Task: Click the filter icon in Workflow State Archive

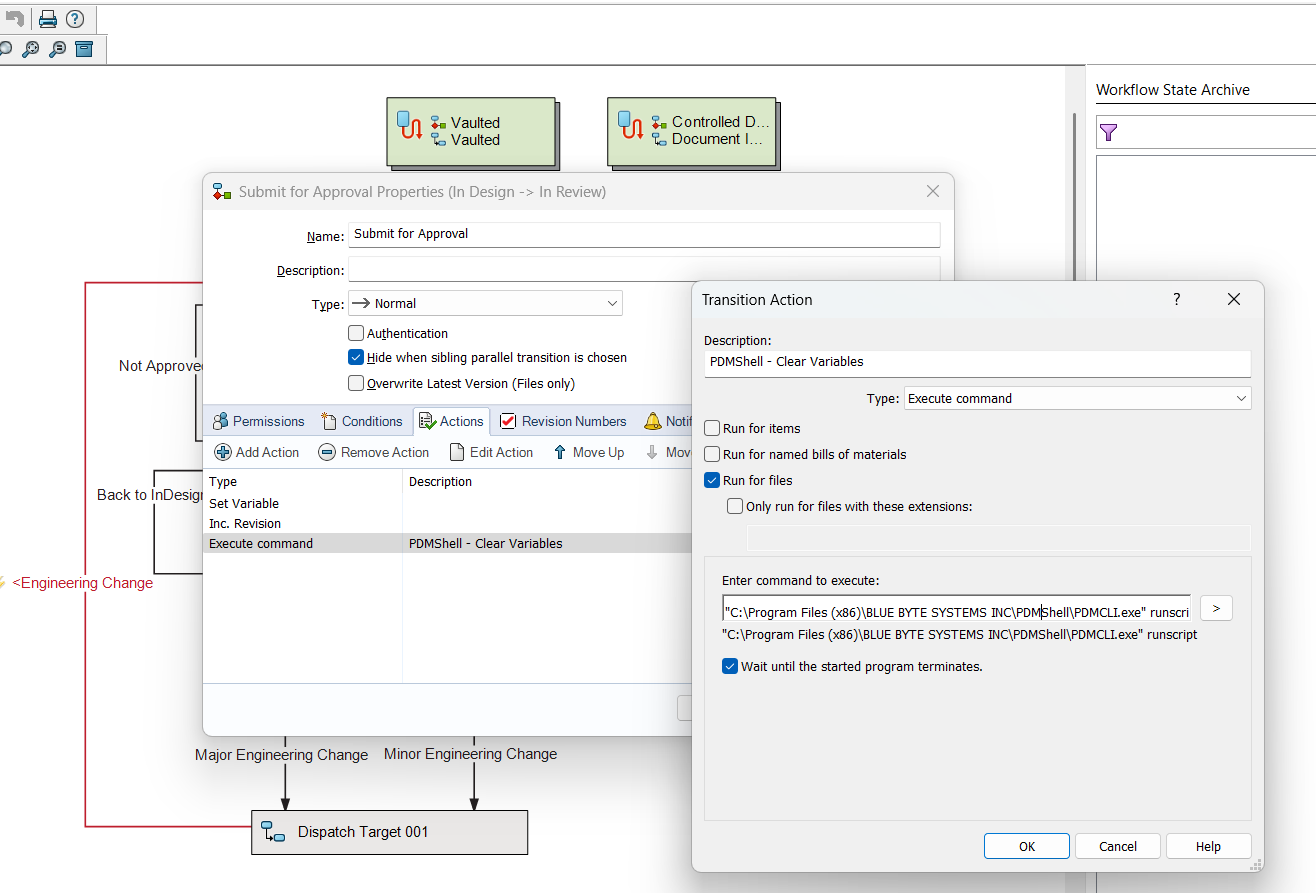Action: (x=1108, y=131)
